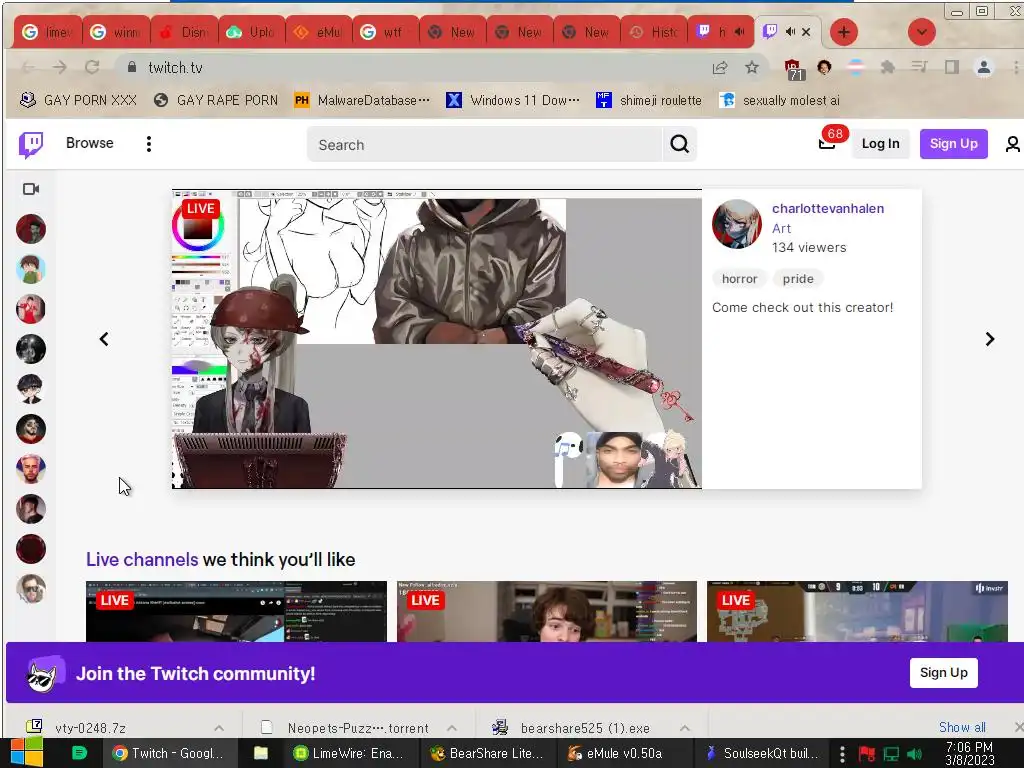This screenshot has height=768, width=1024.
Task: Open File Explorer folder icon in taskbar
Action: [261, 753]
